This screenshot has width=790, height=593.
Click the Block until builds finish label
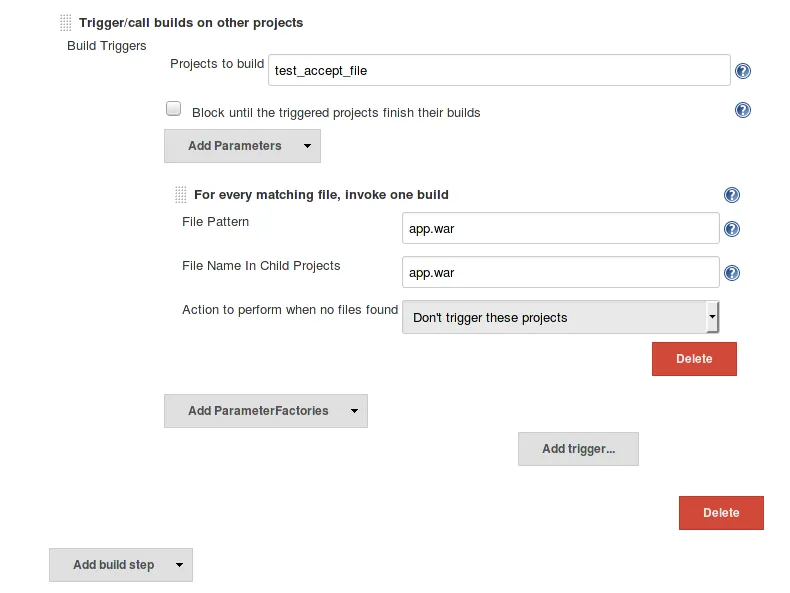(336, 113)
